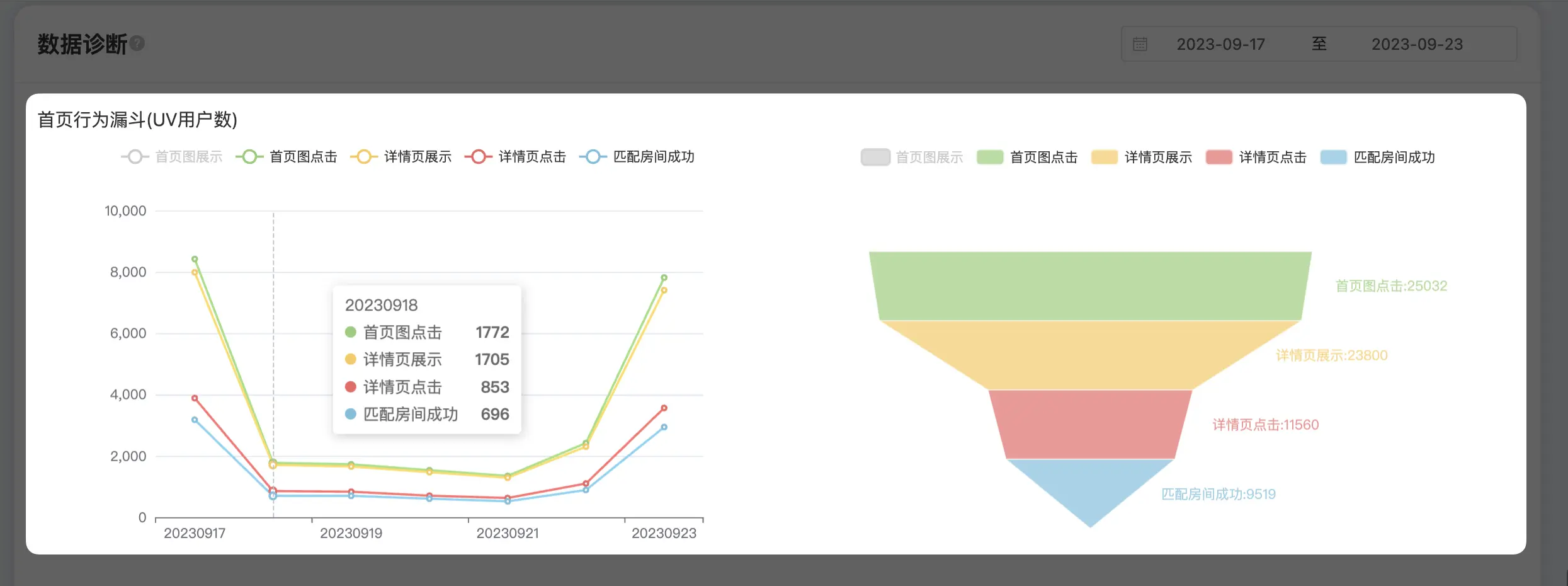1568x586 pixels.
Task: Toggle 详情页展示 in the funnel legend
Action: click(x=1141, y=158)
